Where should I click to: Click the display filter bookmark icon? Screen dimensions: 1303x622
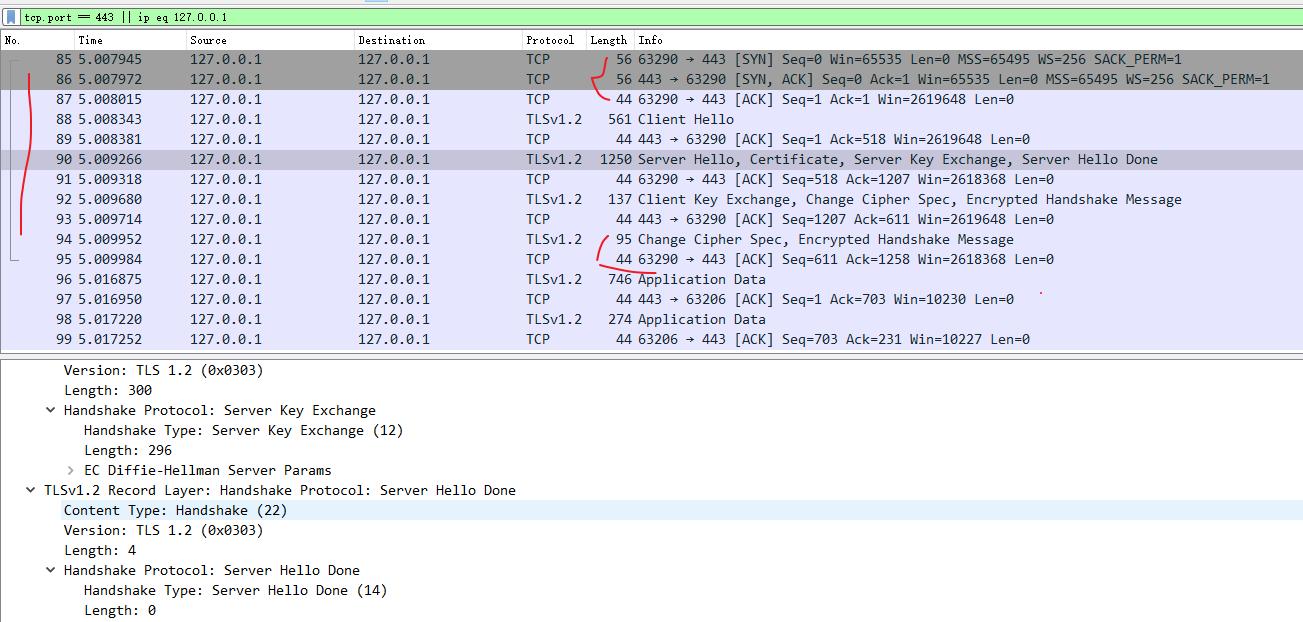(x=11, y=17)
